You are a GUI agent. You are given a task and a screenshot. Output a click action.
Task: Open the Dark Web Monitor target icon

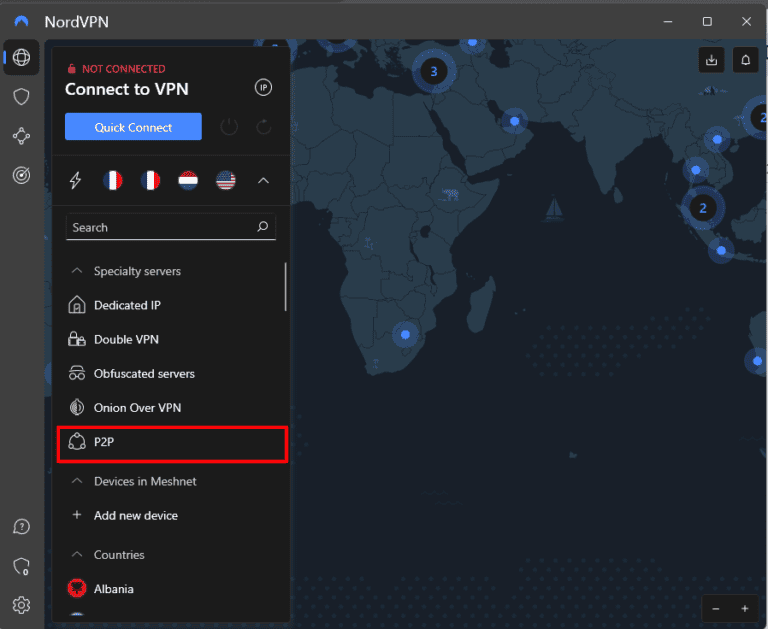click(21, 175)
